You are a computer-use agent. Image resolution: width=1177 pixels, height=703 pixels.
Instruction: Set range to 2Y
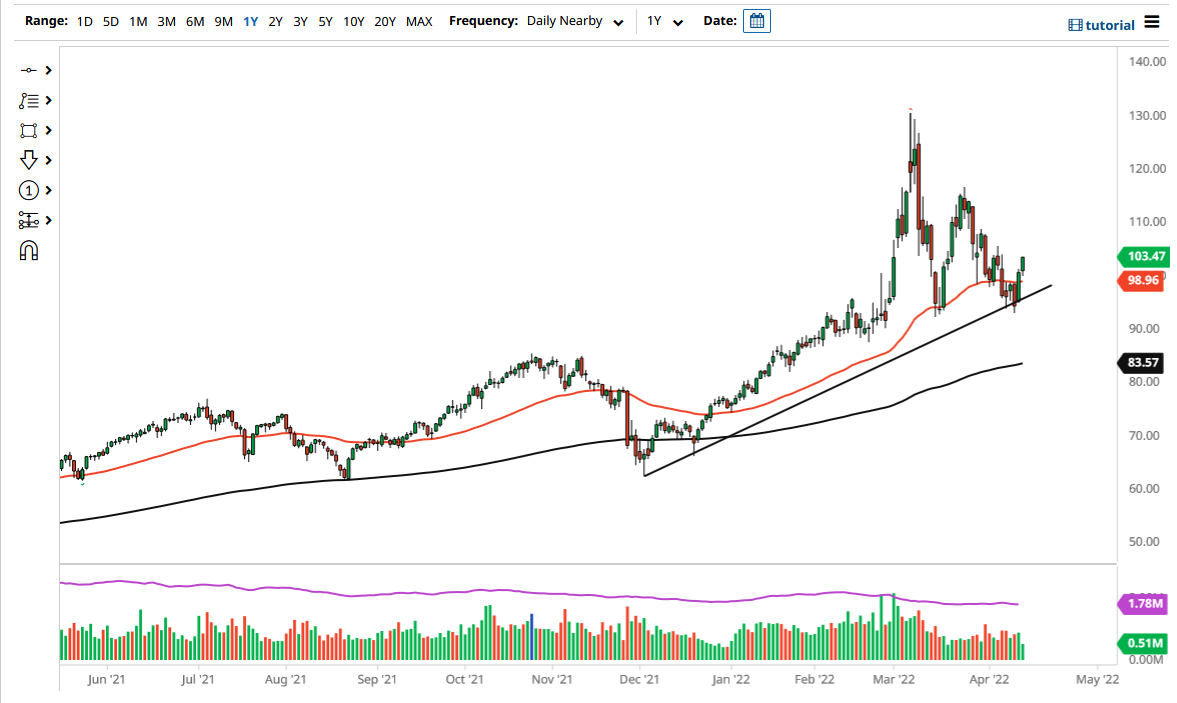[275, 22]
